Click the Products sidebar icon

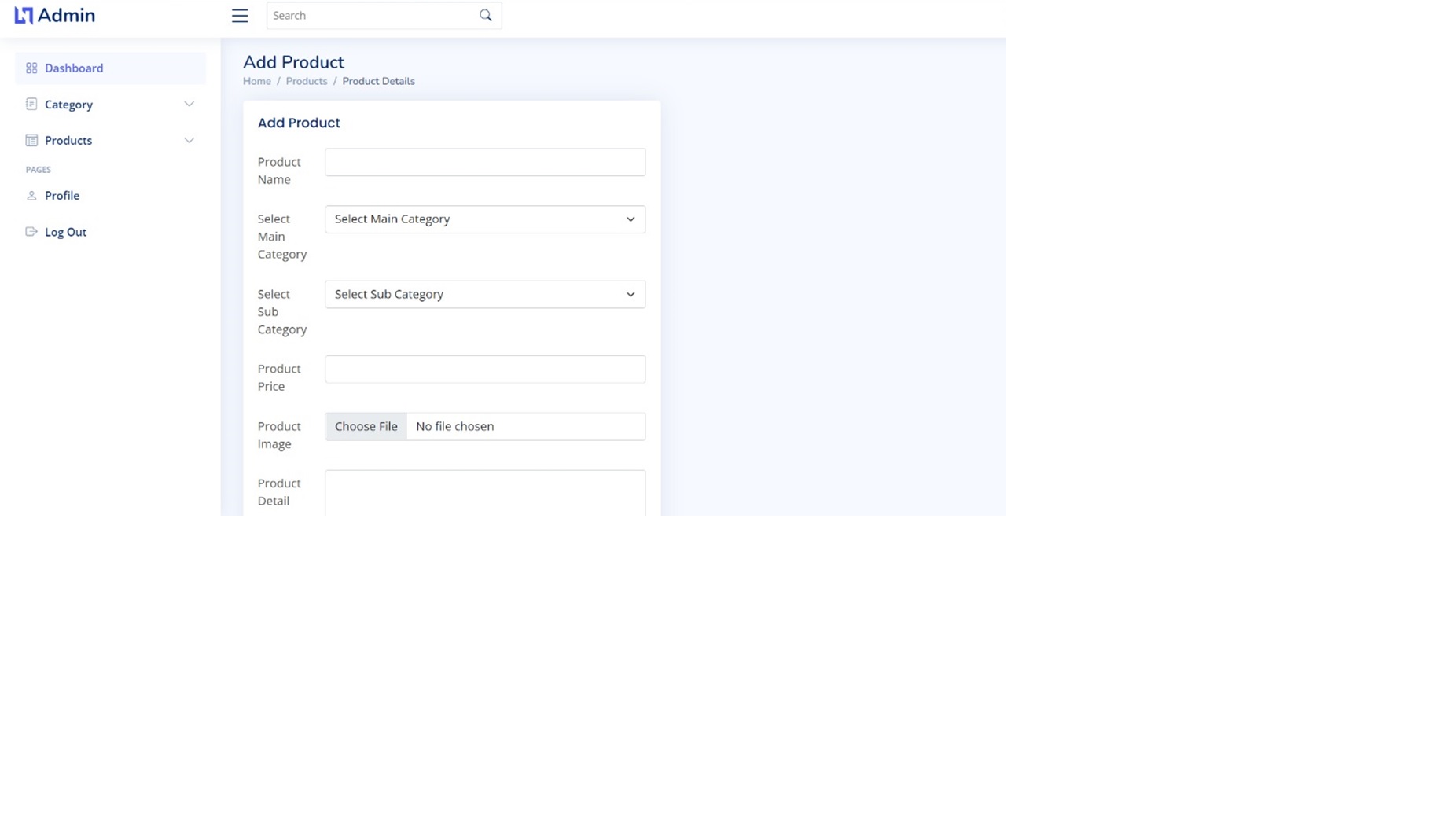click(31, 141)
